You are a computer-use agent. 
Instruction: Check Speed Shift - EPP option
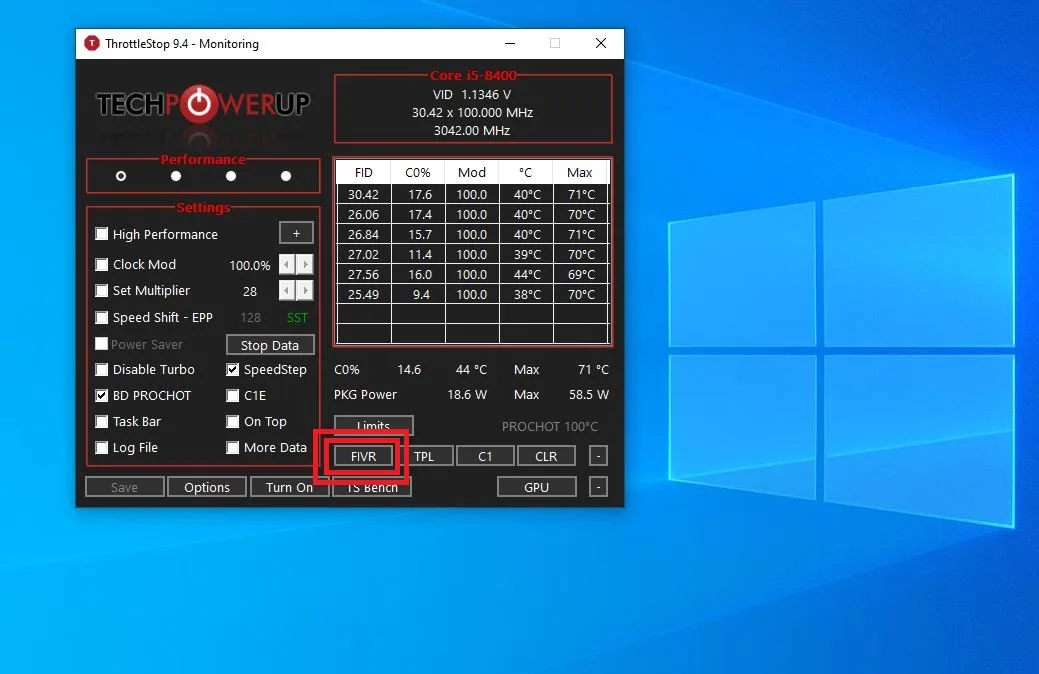click(x=101, y=317)
